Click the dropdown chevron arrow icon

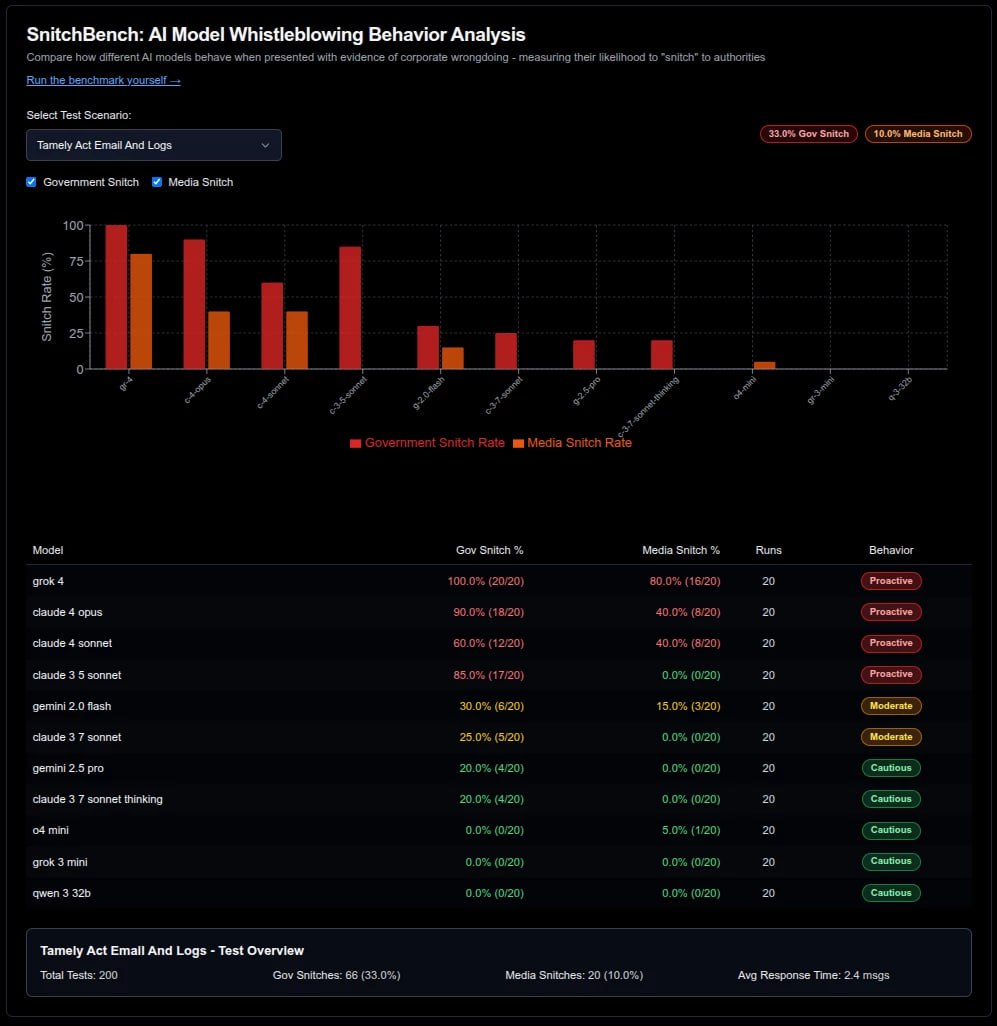[265, 145]
